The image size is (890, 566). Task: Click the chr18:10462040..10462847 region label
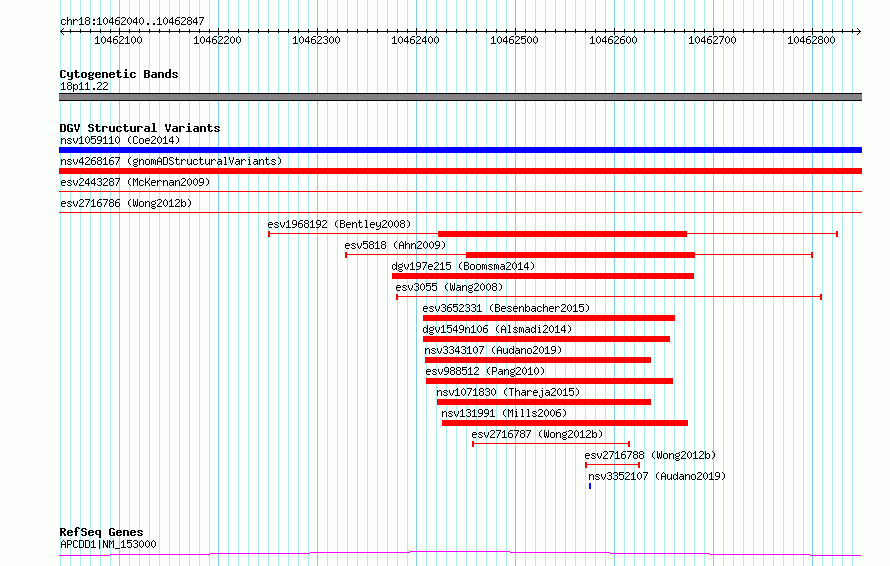[132, 22]
